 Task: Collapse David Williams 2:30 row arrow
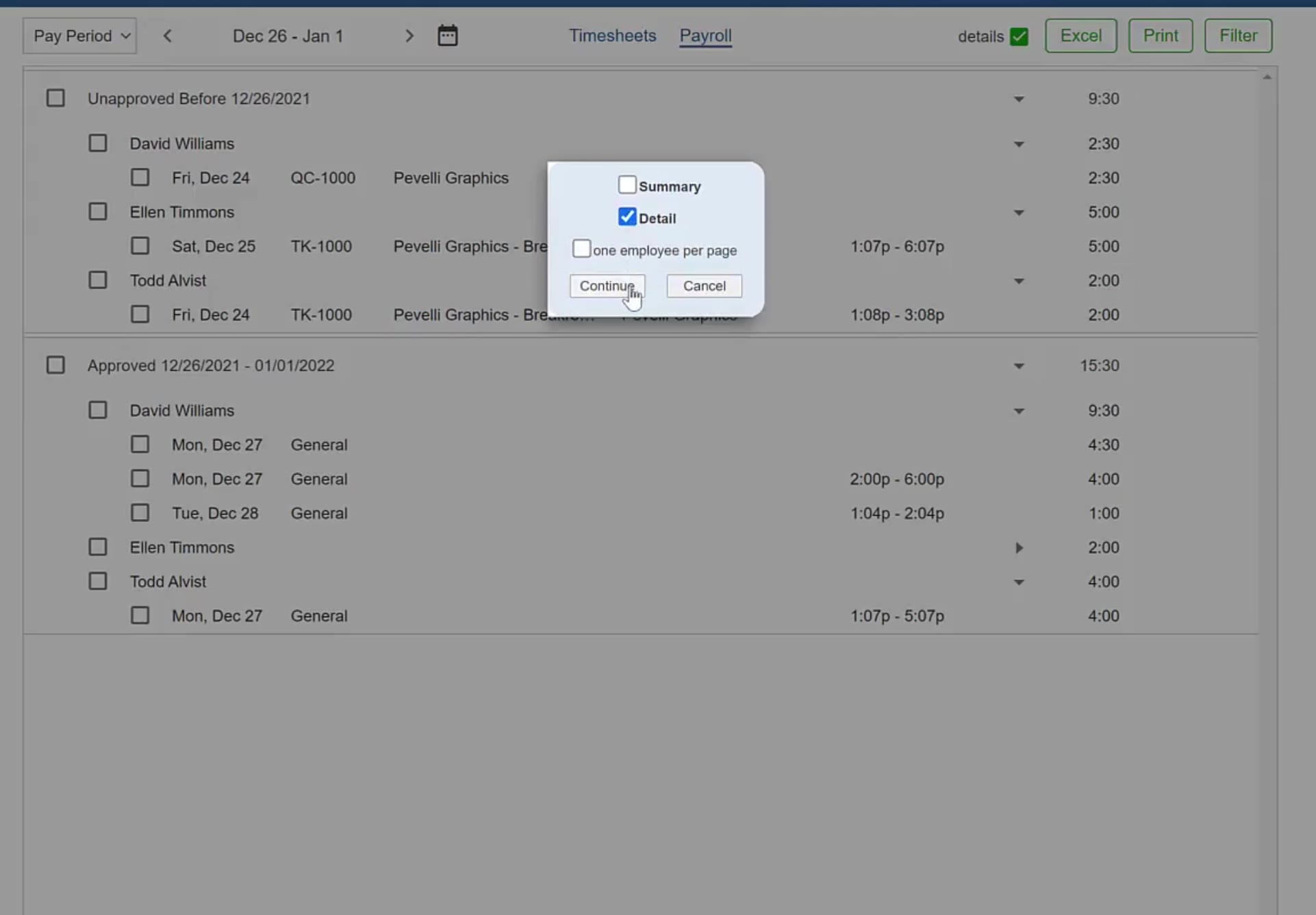(1019, 145)
